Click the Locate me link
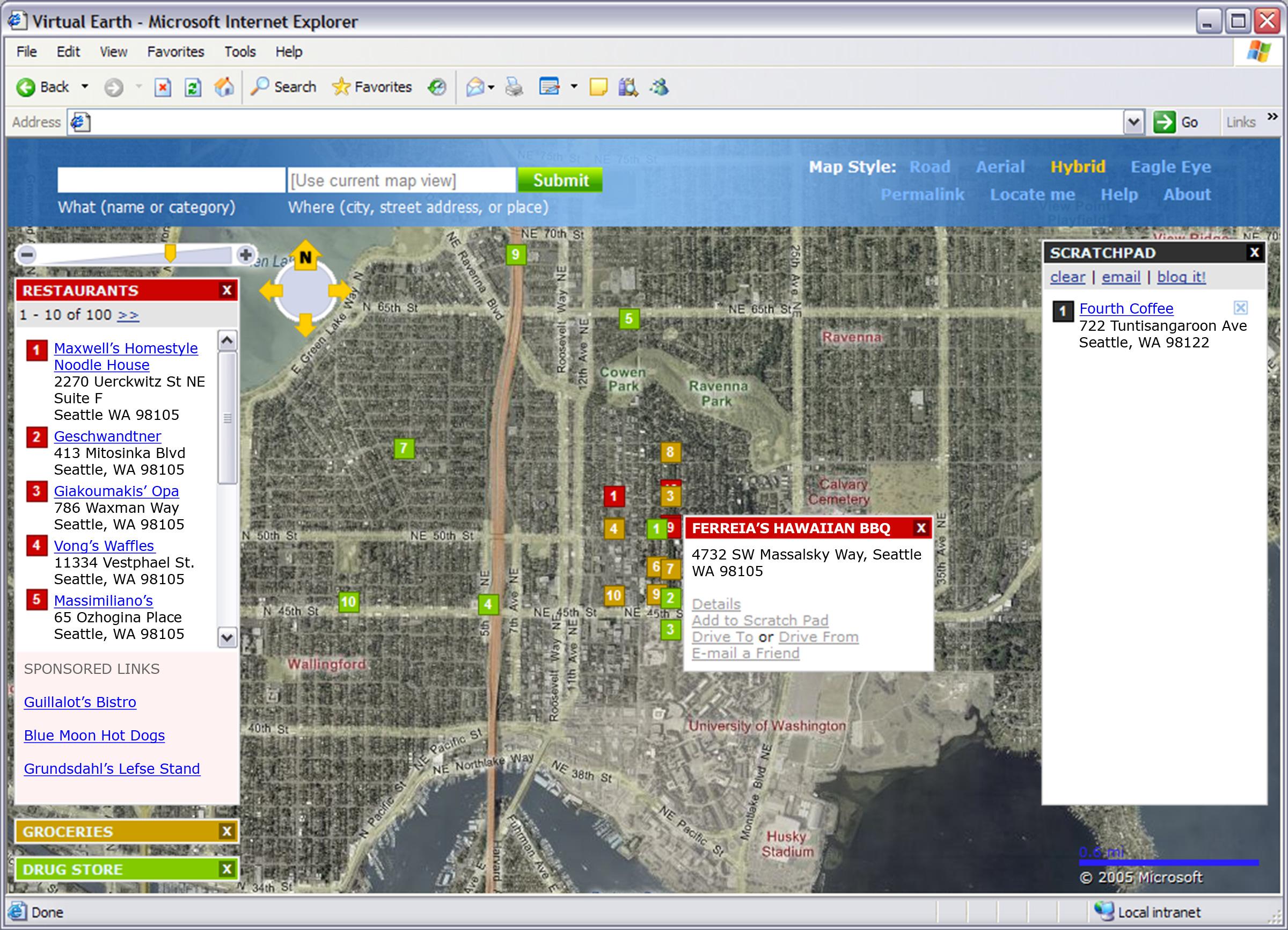Viewport: 1288px width, 930px height. 1033,194
